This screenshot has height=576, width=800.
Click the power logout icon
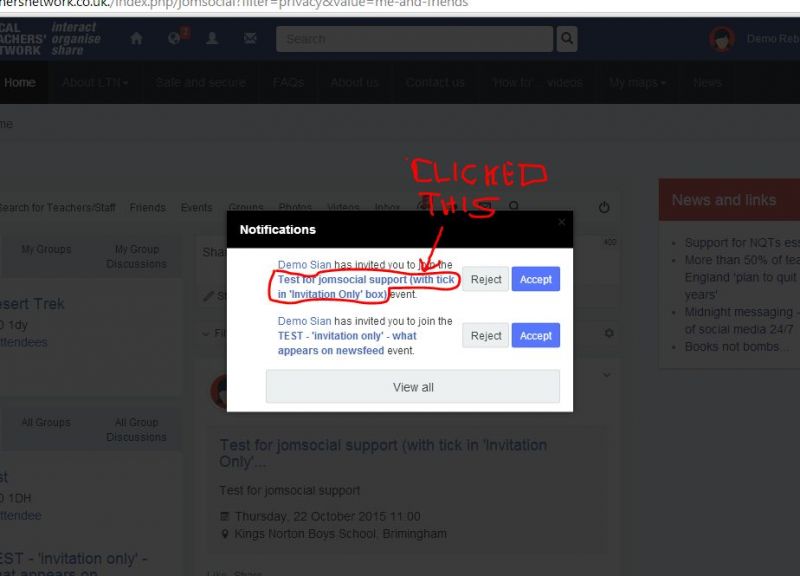tap(604, 207)
